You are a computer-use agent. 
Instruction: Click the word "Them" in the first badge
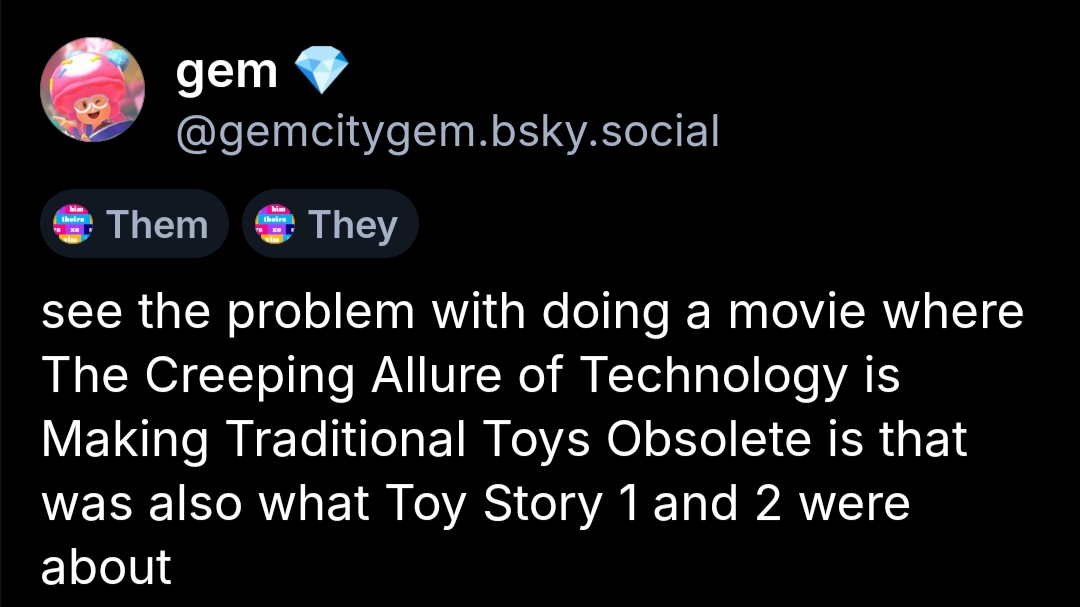pos(157,224)
